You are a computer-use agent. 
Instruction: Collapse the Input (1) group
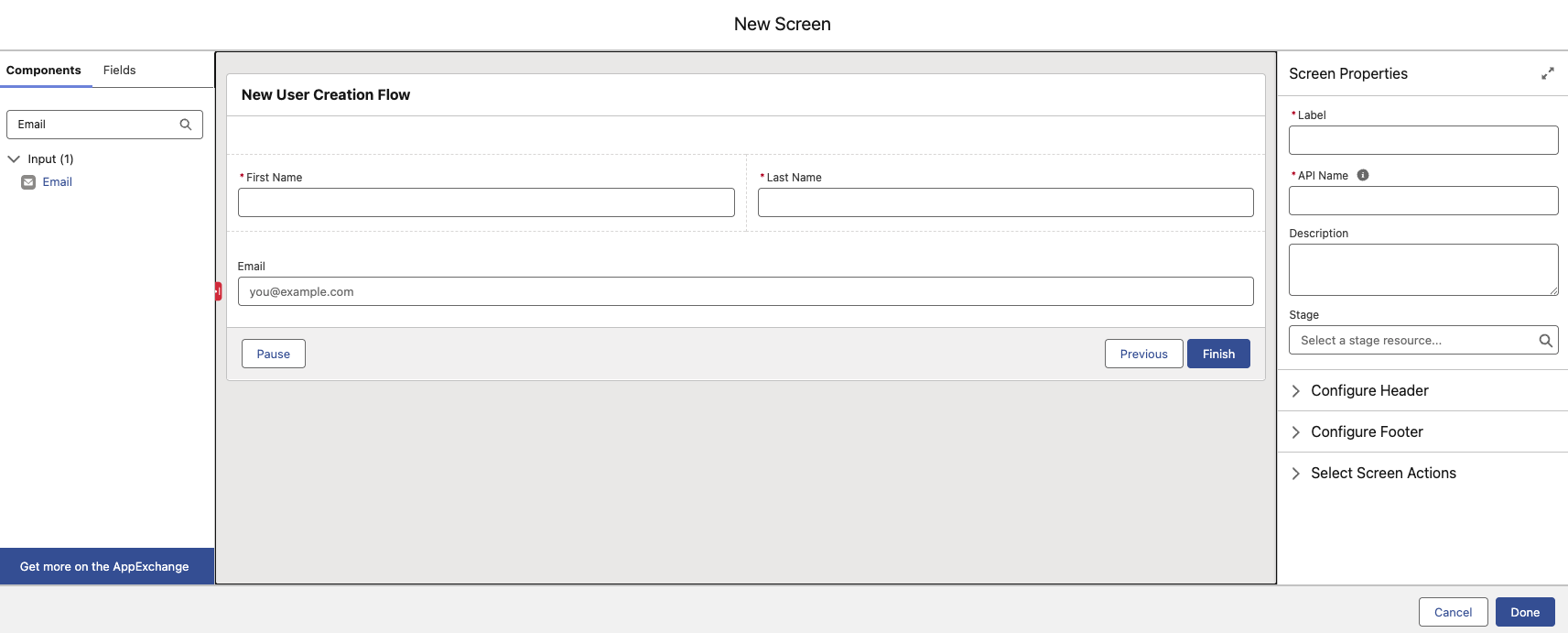[14, 158]
